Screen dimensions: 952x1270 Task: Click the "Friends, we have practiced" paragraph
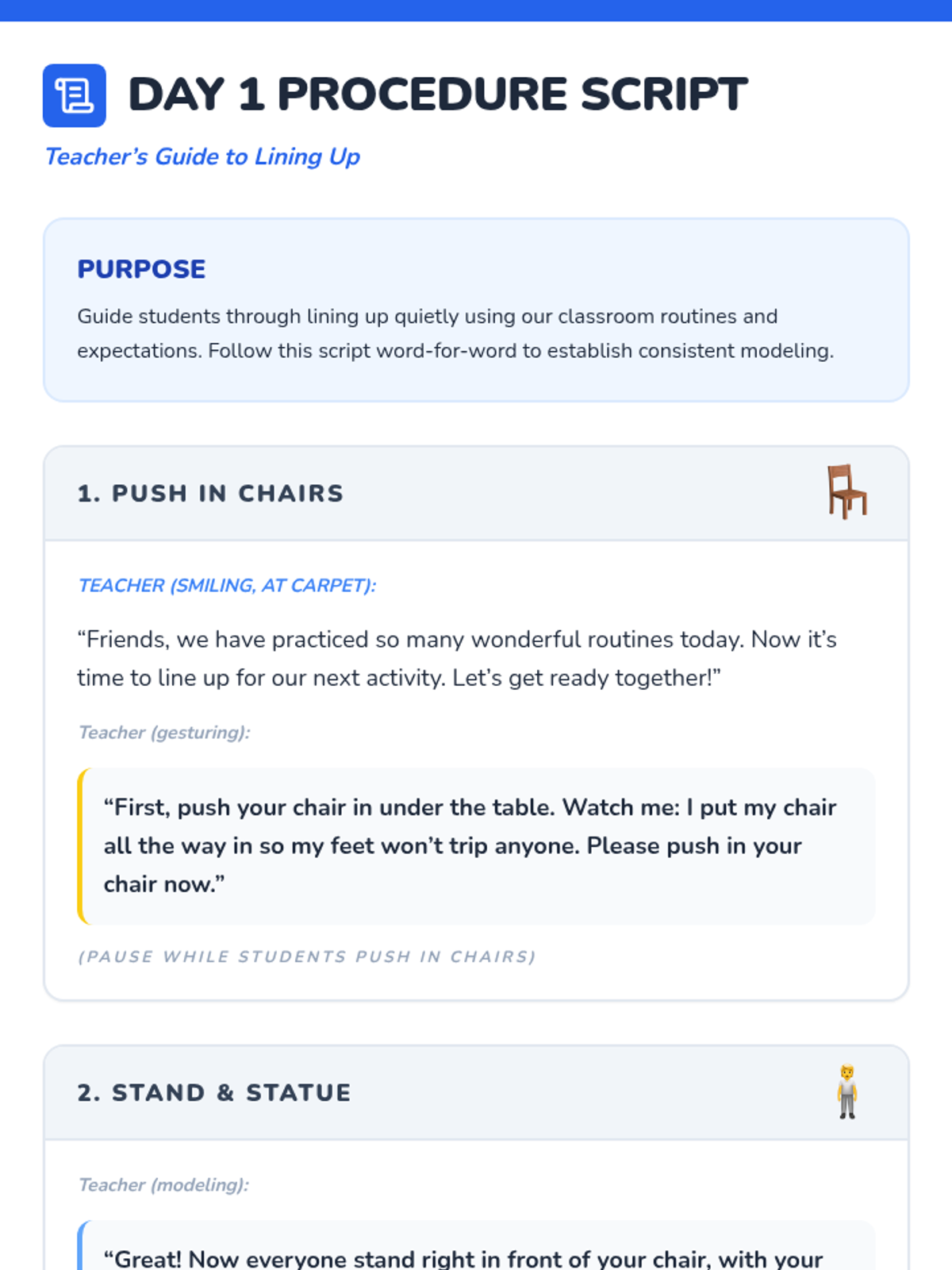pos(456,658)
